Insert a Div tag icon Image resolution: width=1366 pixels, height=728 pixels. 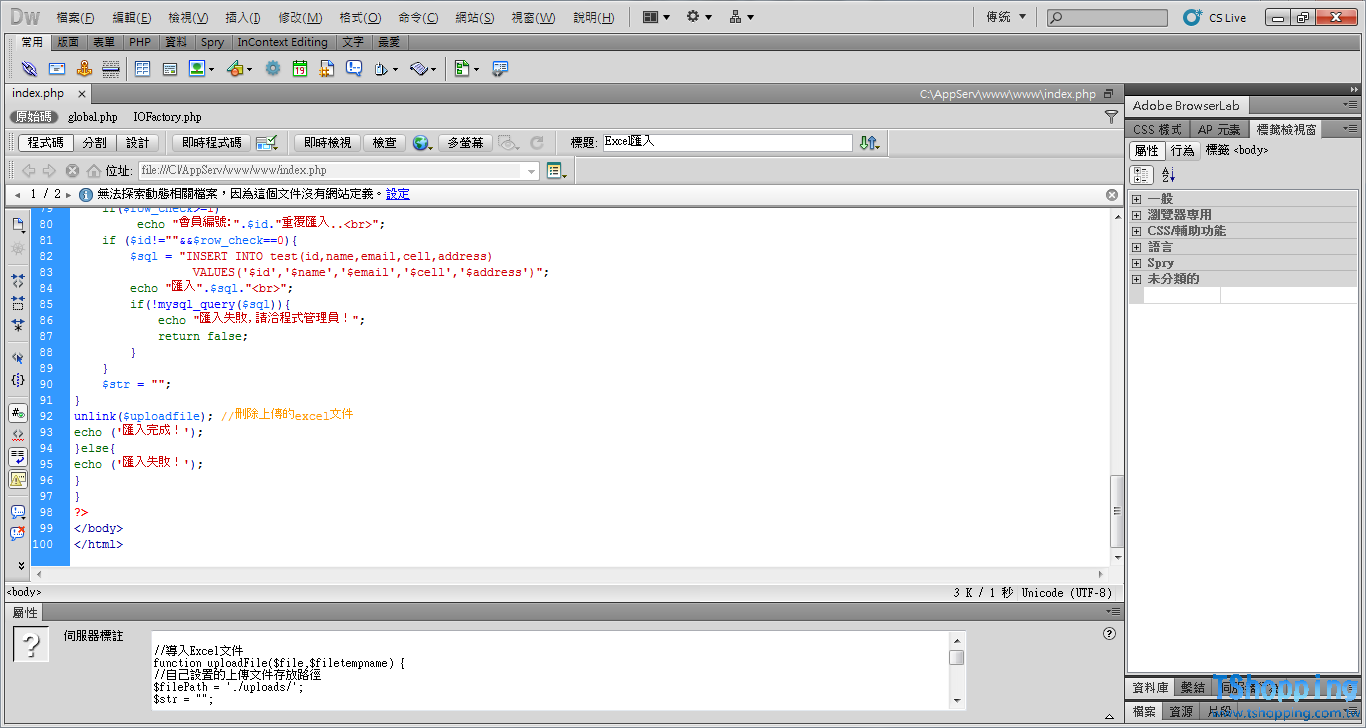tap(170, 69)
